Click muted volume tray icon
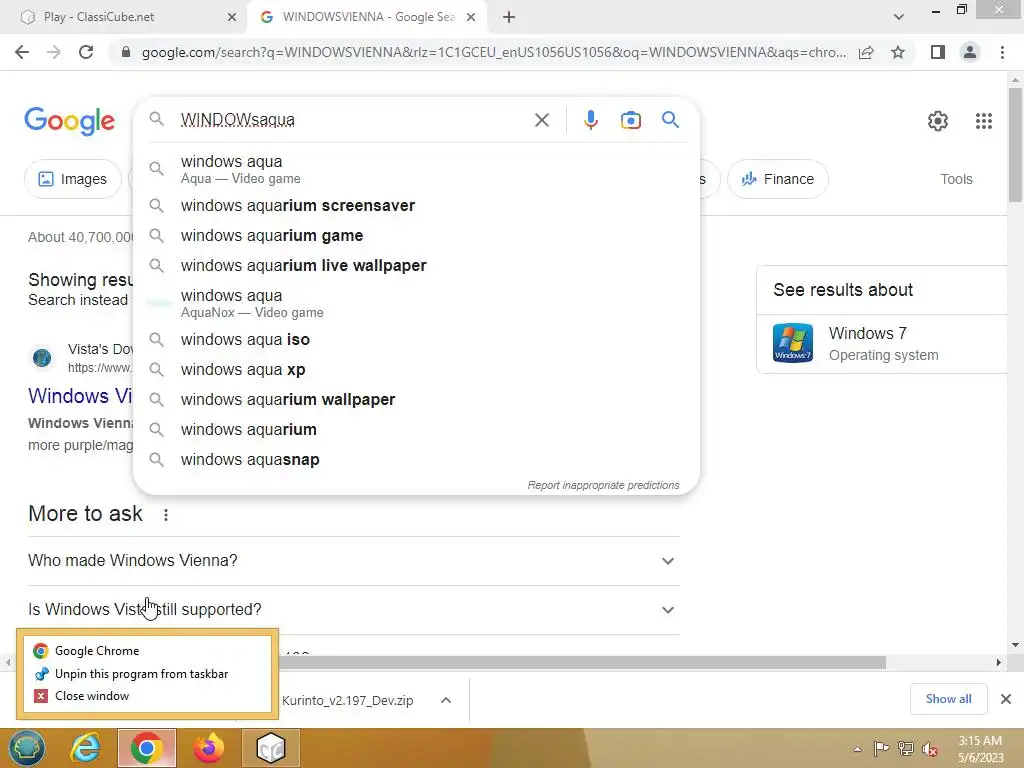The height and width of the screenshot is (768, 1024). click(x=929, y=748)
